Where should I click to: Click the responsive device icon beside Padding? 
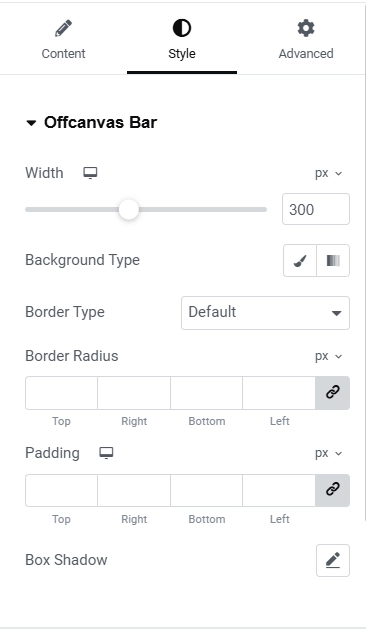(x=106, y=453)
